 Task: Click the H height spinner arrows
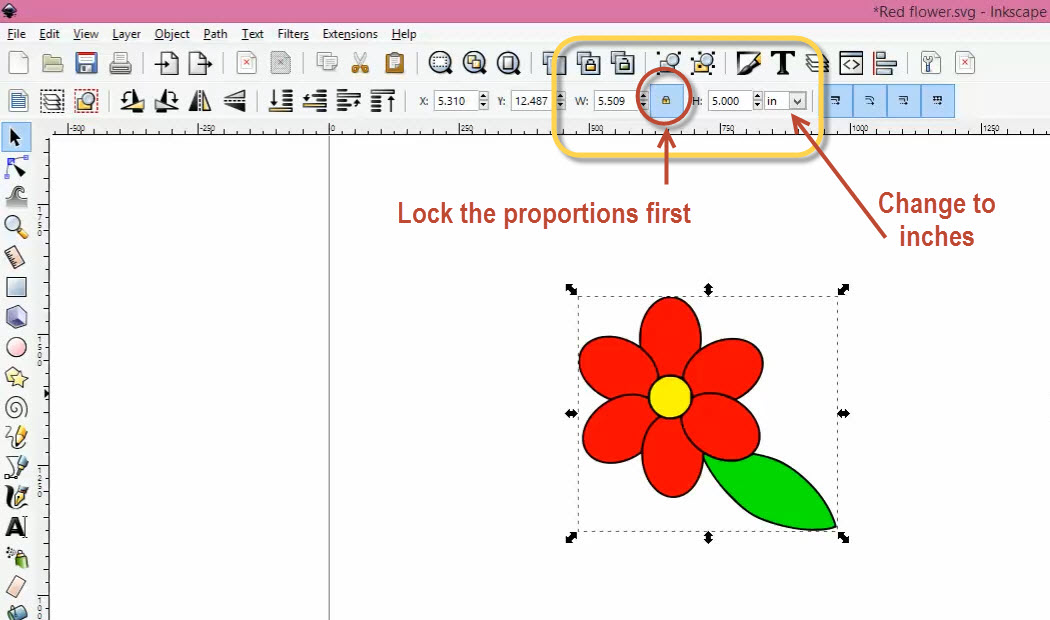tap(757, 101)
